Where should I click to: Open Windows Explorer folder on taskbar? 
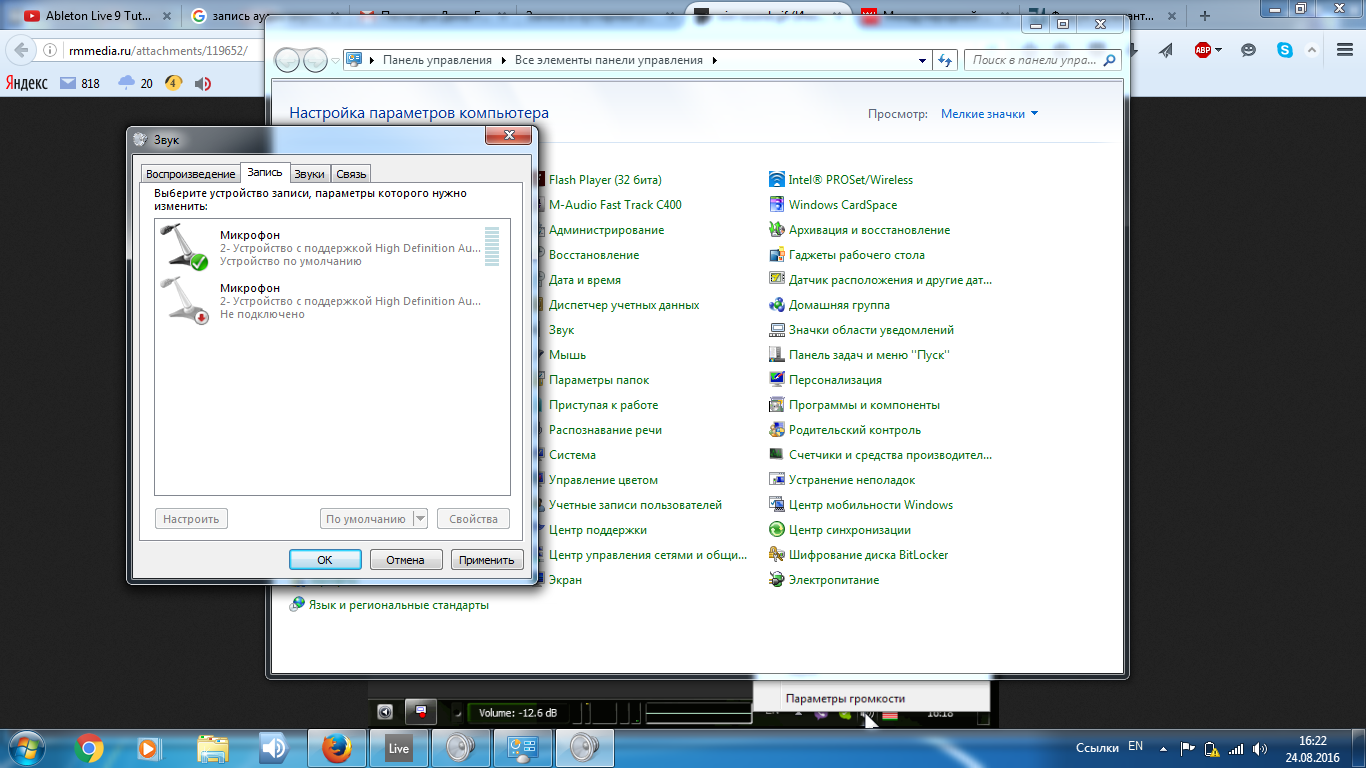tap(213, 747)
